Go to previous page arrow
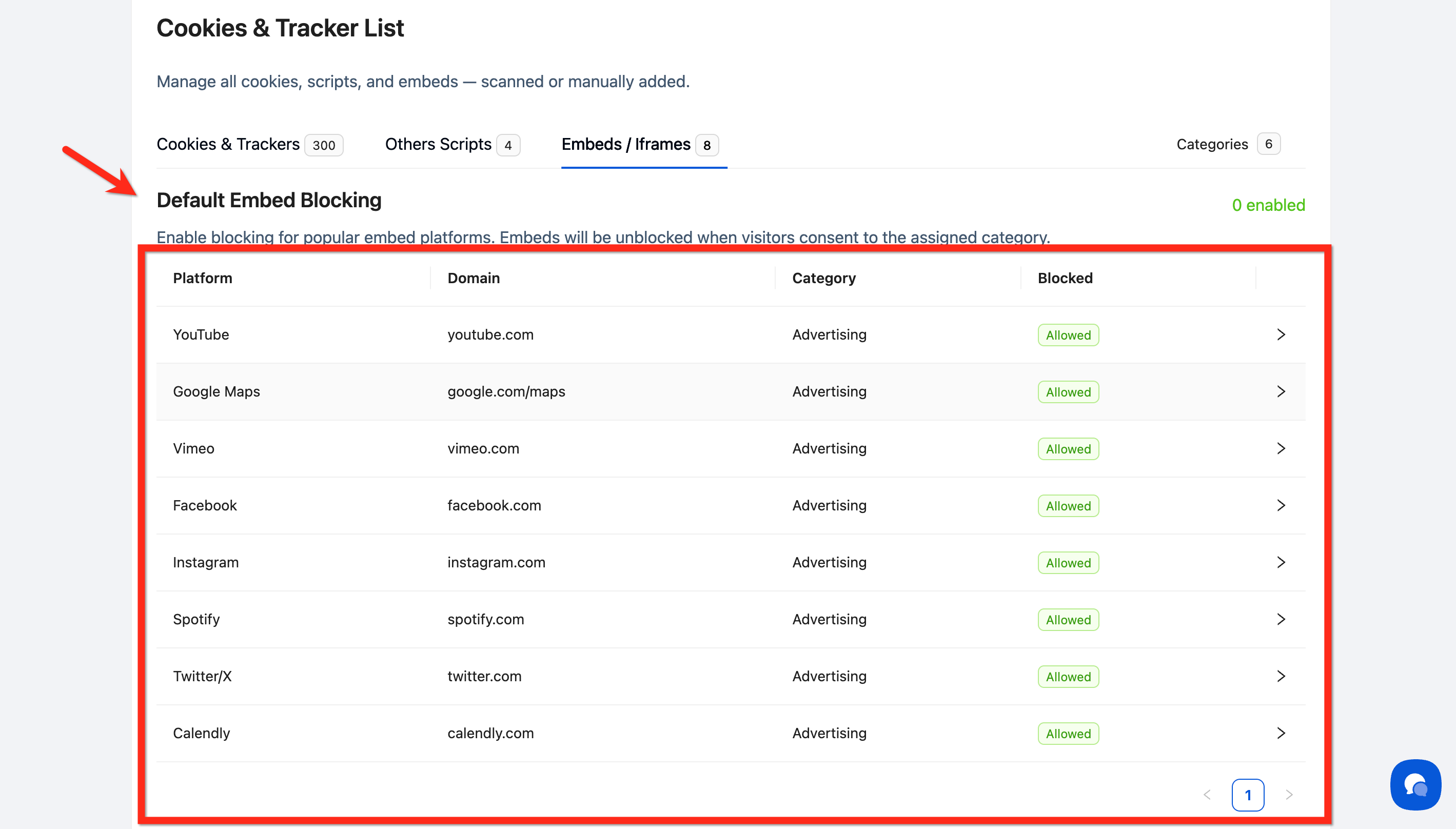The height and width of the screenshot is (829, 1456). pos(1207,795)
